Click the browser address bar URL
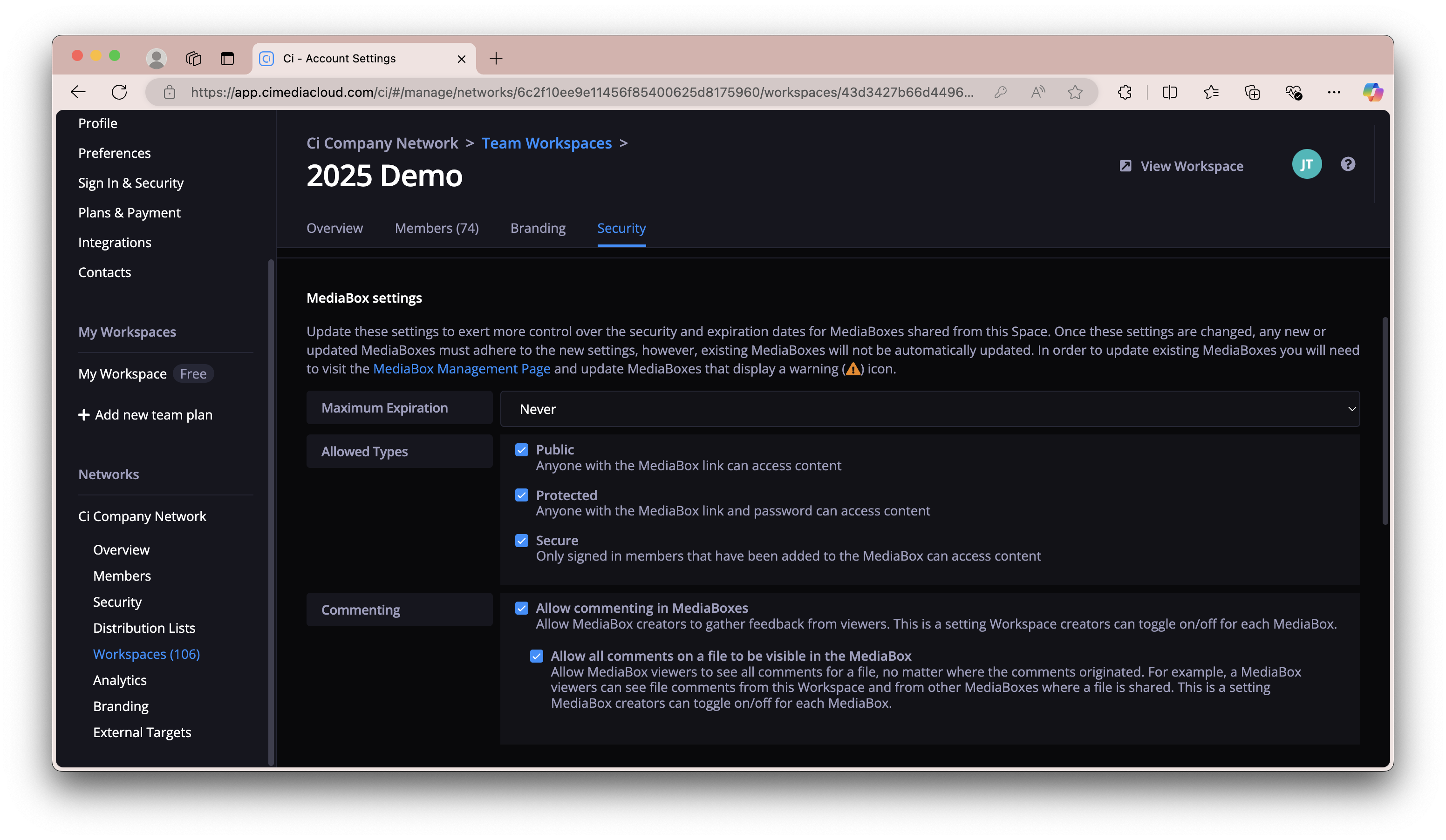The width and height of the screenshot is (1446, 840). (582, 92)
